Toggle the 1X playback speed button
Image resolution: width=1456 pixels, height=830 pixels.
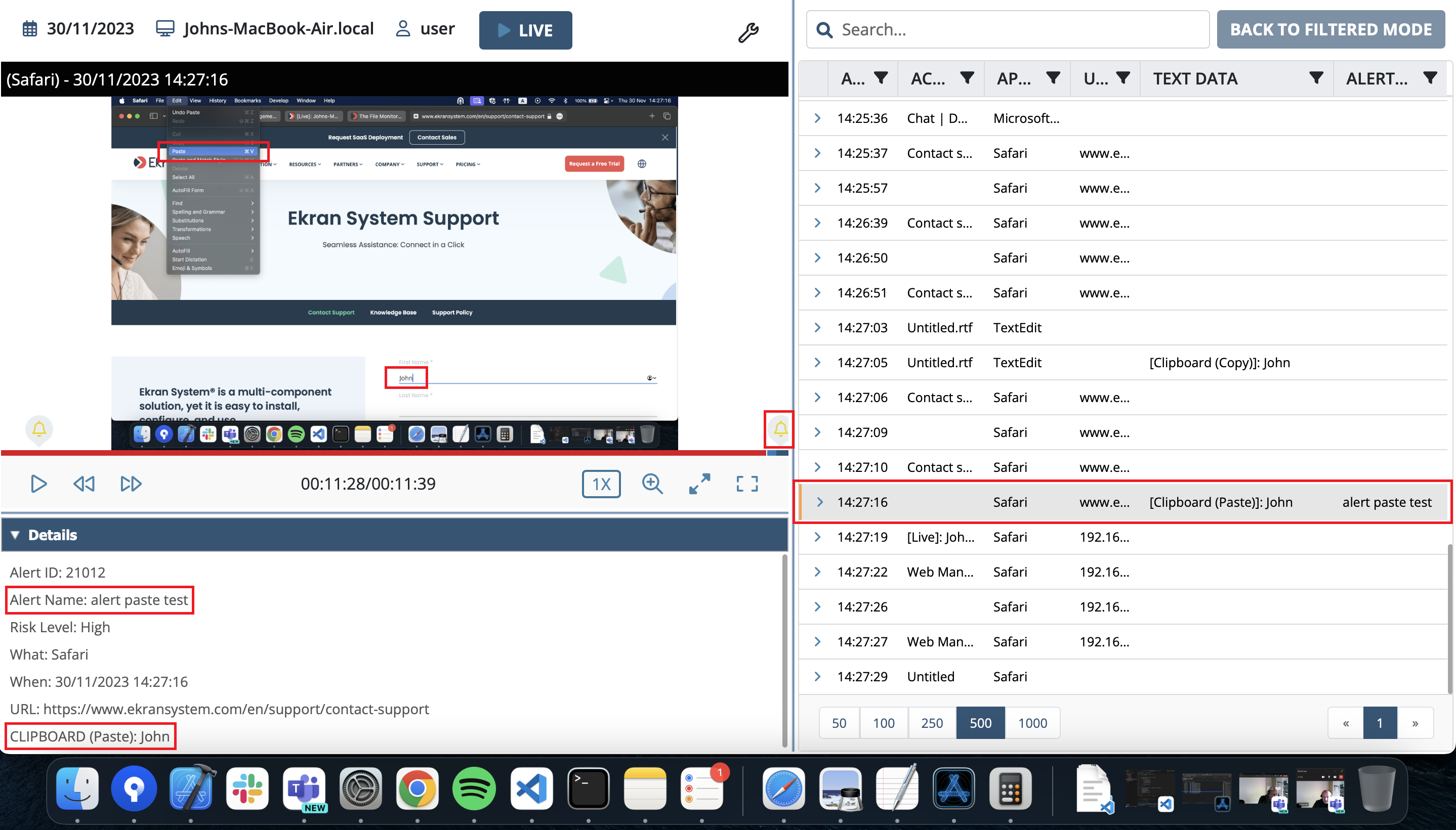click(601, 484)
